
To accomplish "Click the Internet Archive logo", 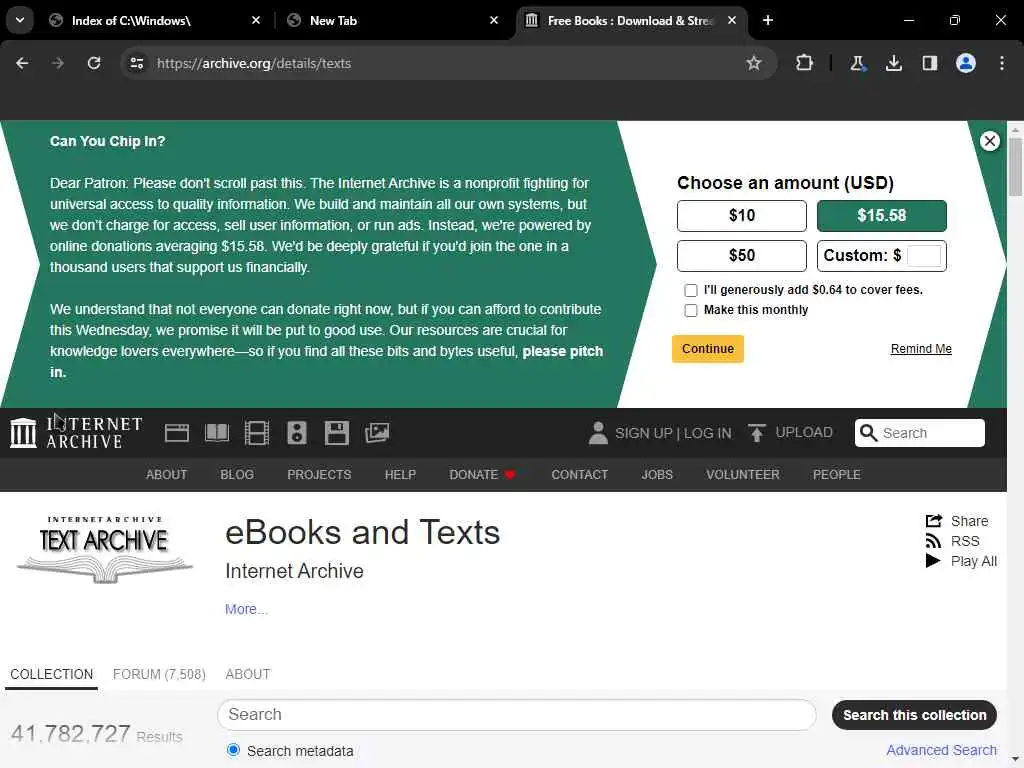I will click(76, 432).
